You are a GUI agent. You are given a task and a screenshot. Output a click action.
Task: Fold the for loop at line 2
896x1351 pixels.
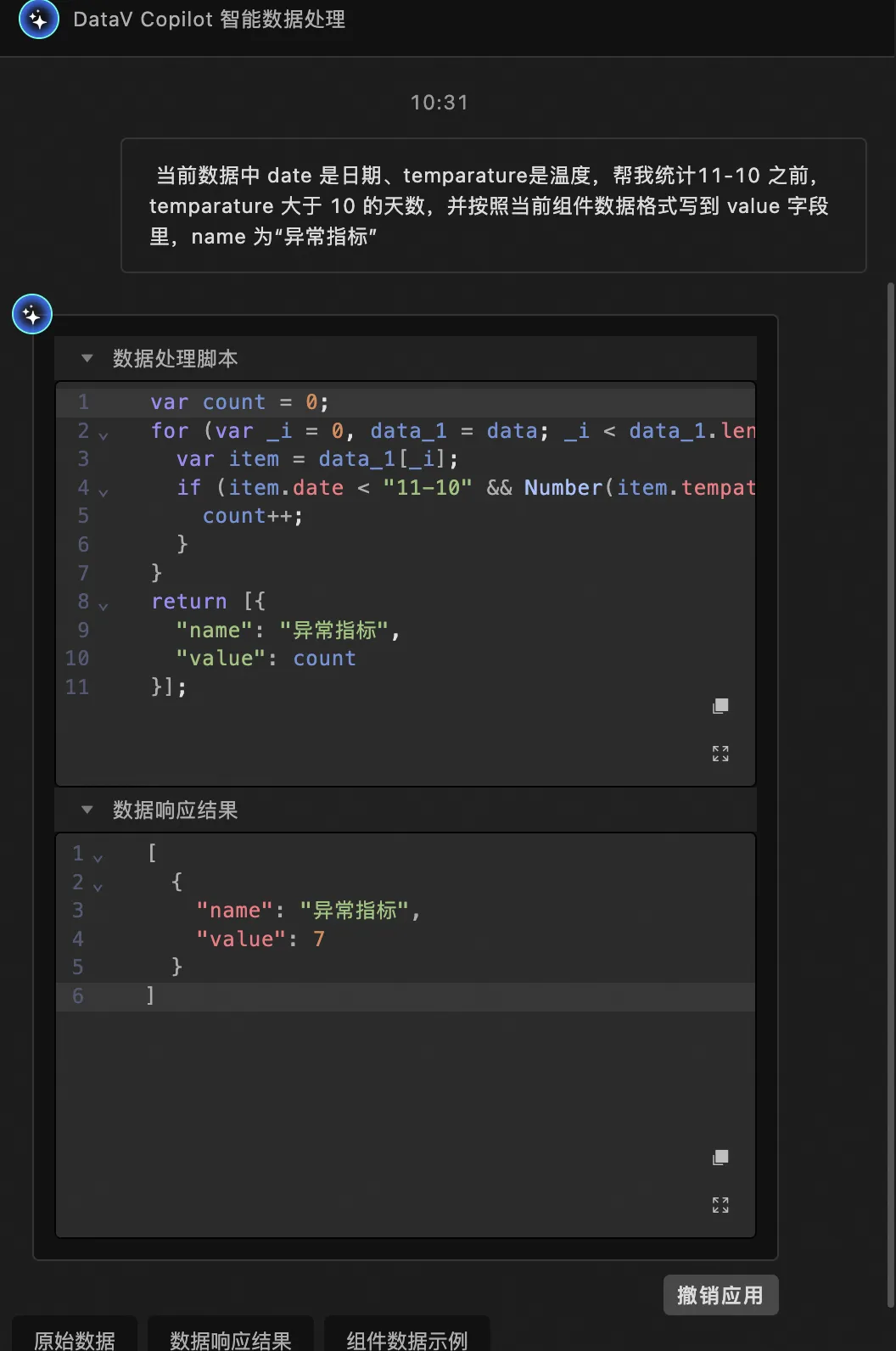(104, 435)
